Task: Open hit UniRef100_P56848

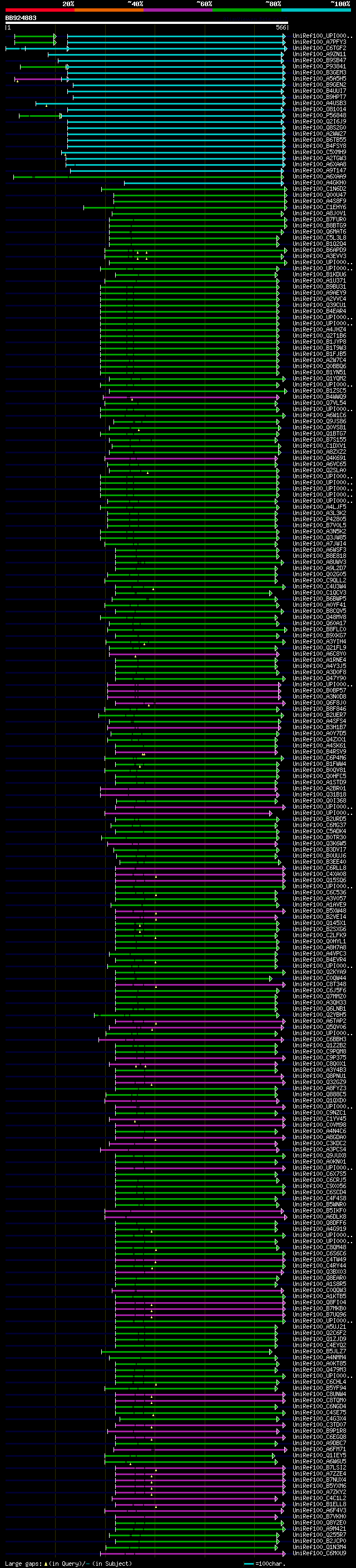Action: 319,116
